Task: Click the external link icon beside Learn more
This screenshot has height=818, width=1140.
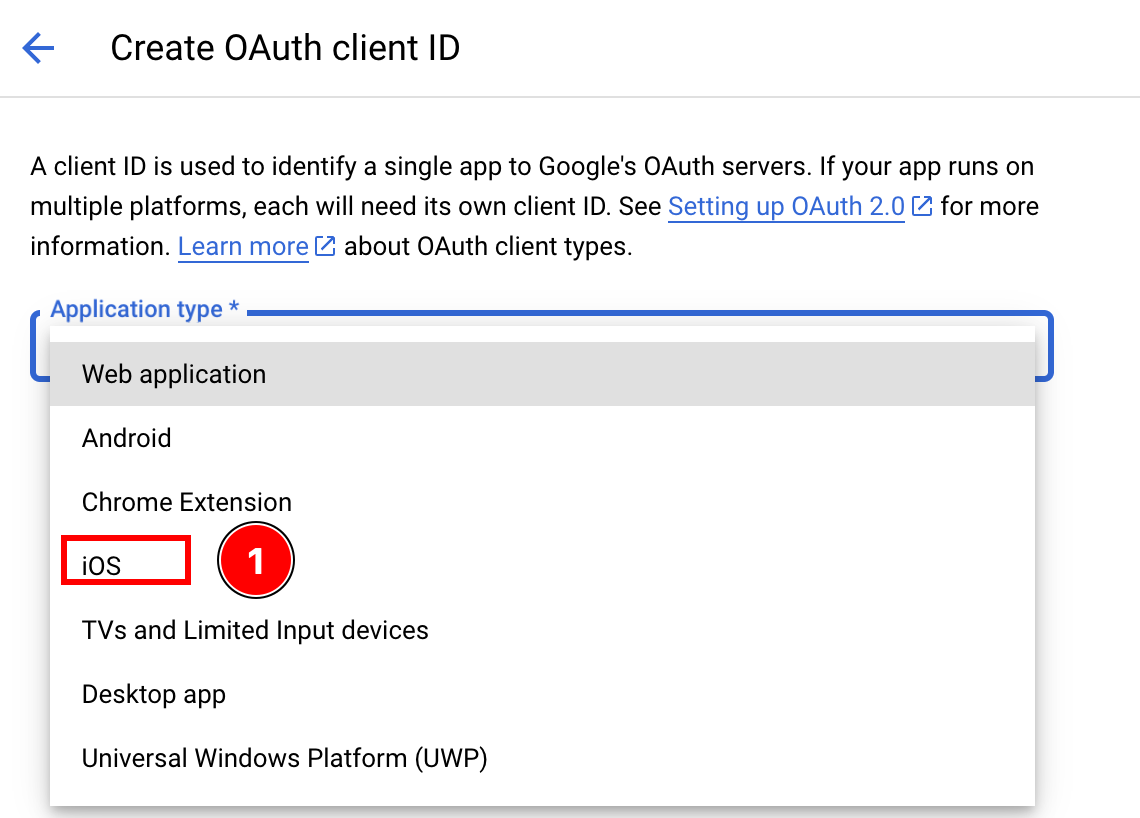Action: tap(323, 246)
